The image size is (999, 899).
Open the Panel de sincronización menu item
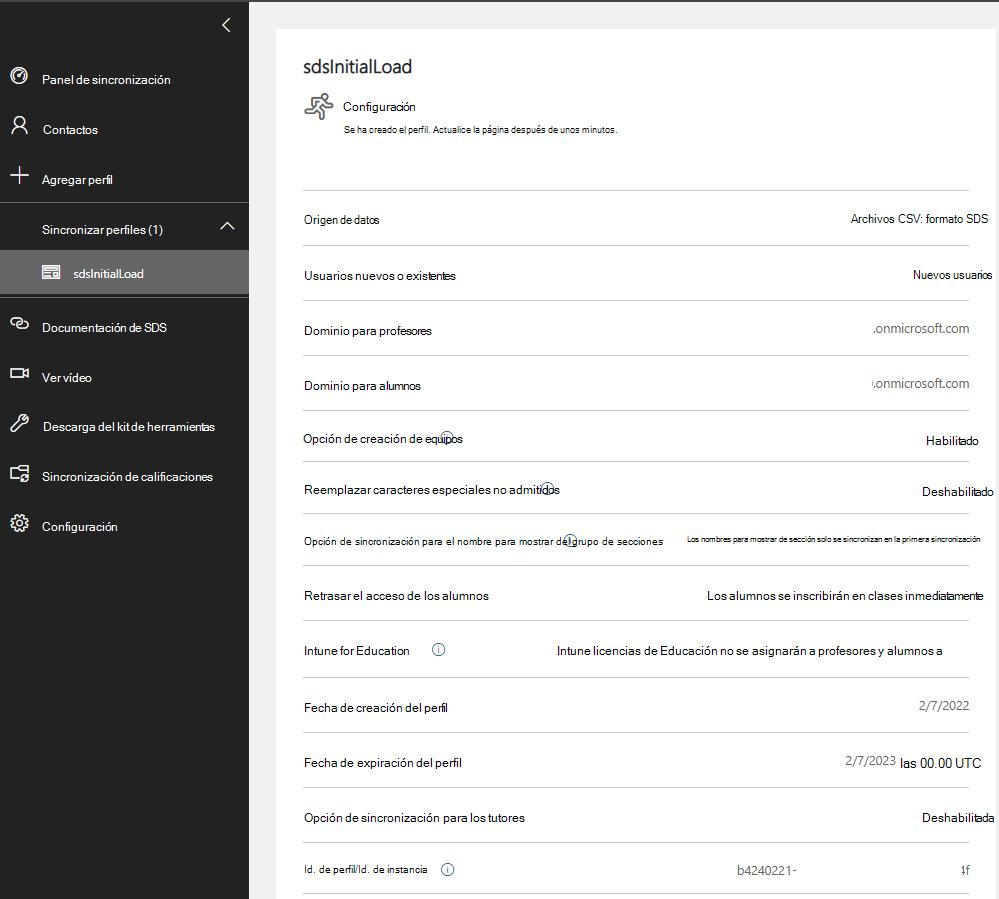(106, 80)
